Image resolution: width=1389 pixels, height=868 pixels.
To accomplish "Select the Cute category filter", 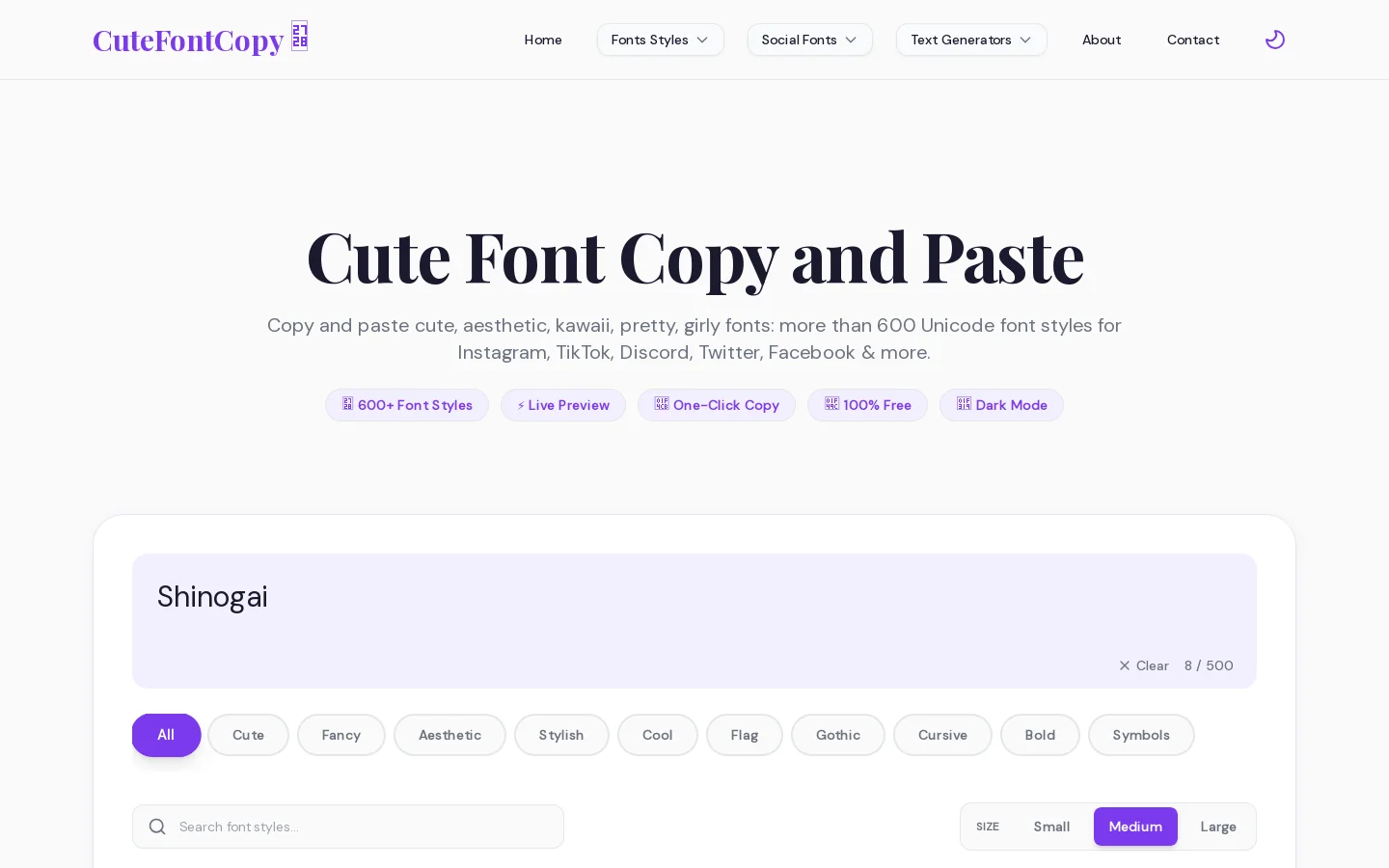I will (x=248, y=735).
